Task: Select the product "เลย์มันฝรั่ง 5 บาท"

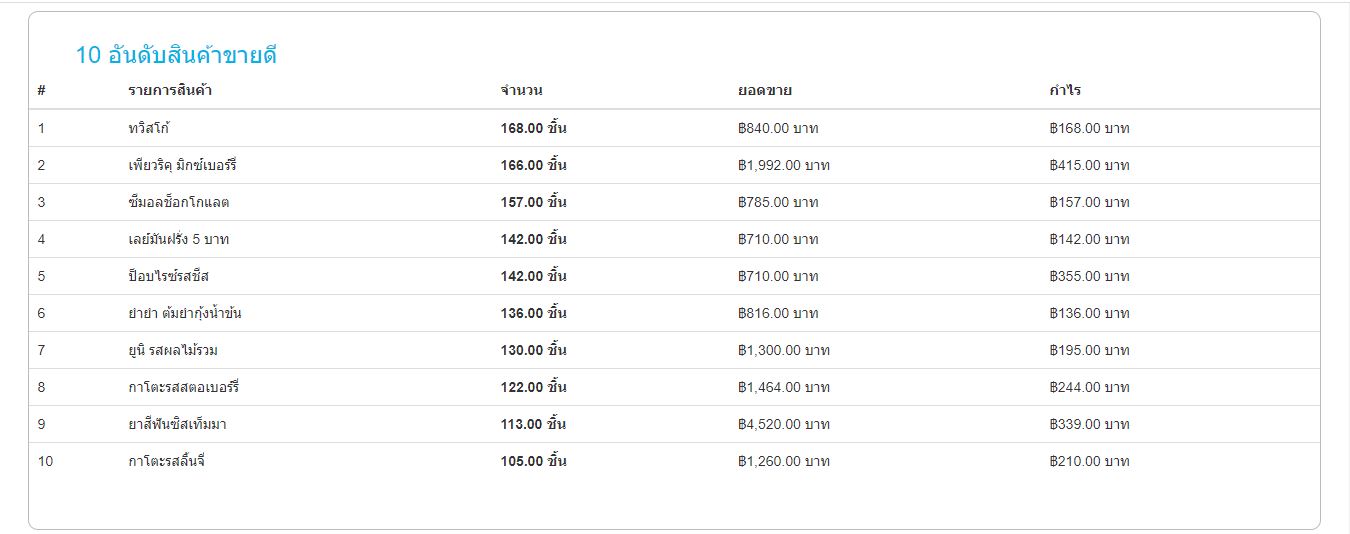Action: click(x=179, y=239)
